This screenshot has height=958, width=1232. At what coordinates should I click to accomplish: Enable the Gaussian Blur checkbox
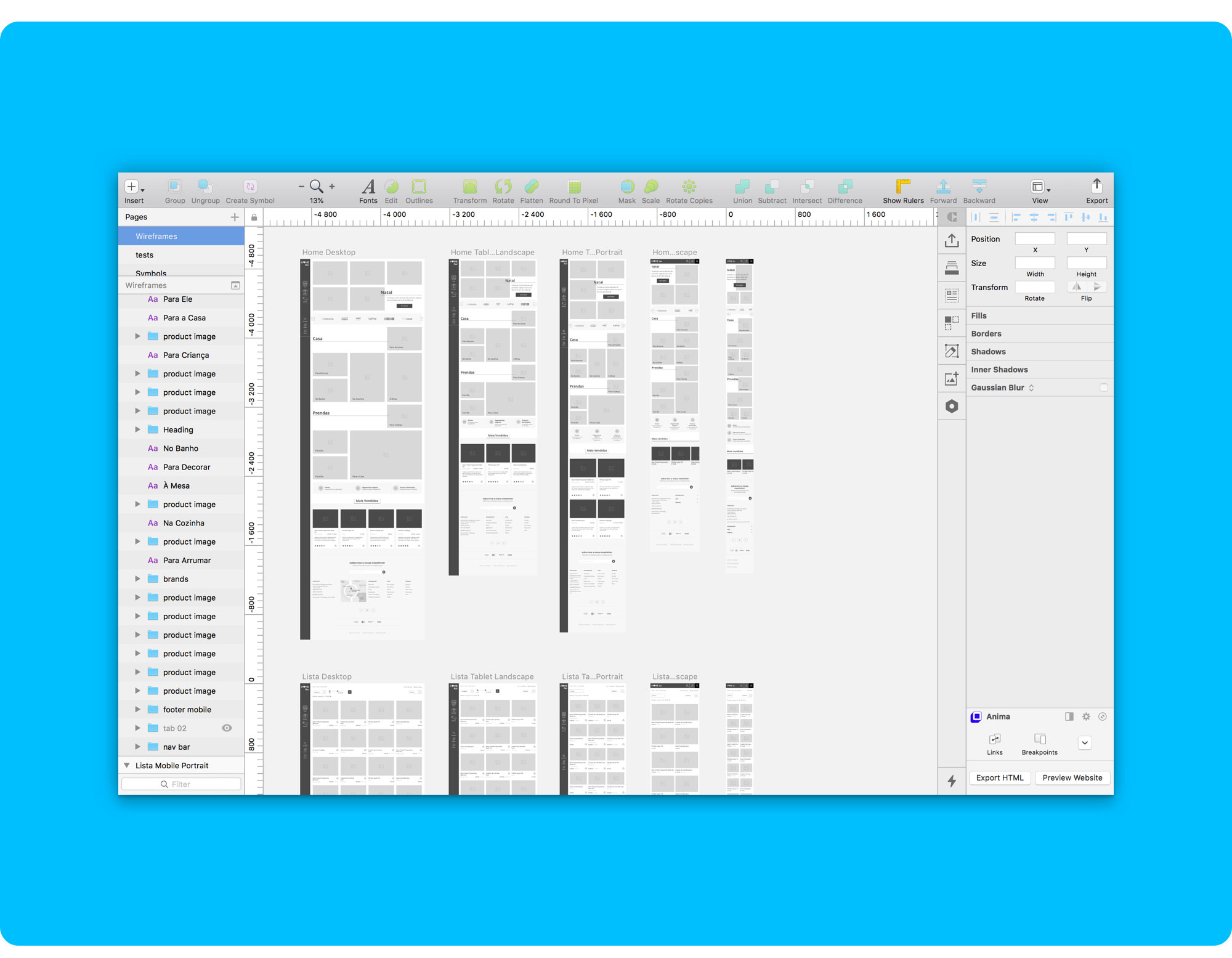pyautogui.click(x=1103, y=388)
